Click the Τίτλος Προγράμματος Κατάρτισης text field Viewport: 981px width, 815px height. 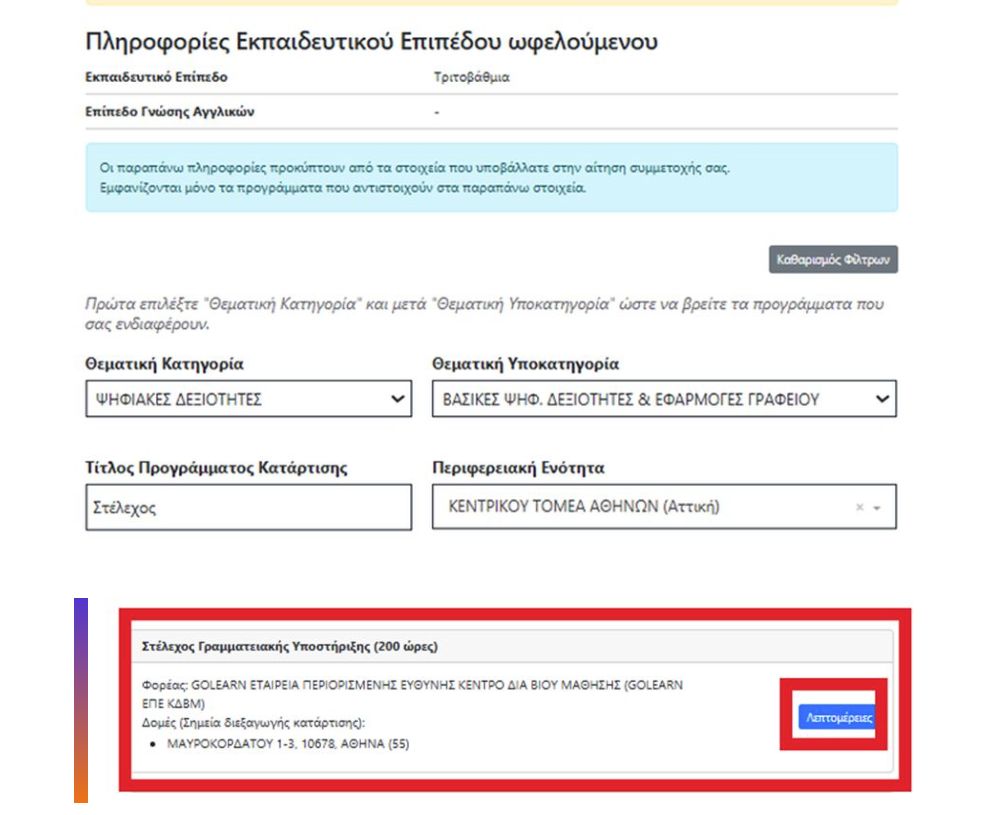point(248,507)
